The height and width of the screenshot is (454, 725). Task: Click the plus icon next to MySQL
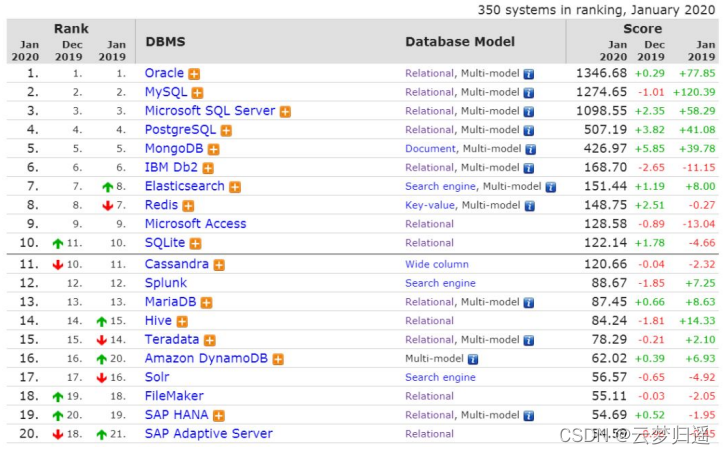198,93
